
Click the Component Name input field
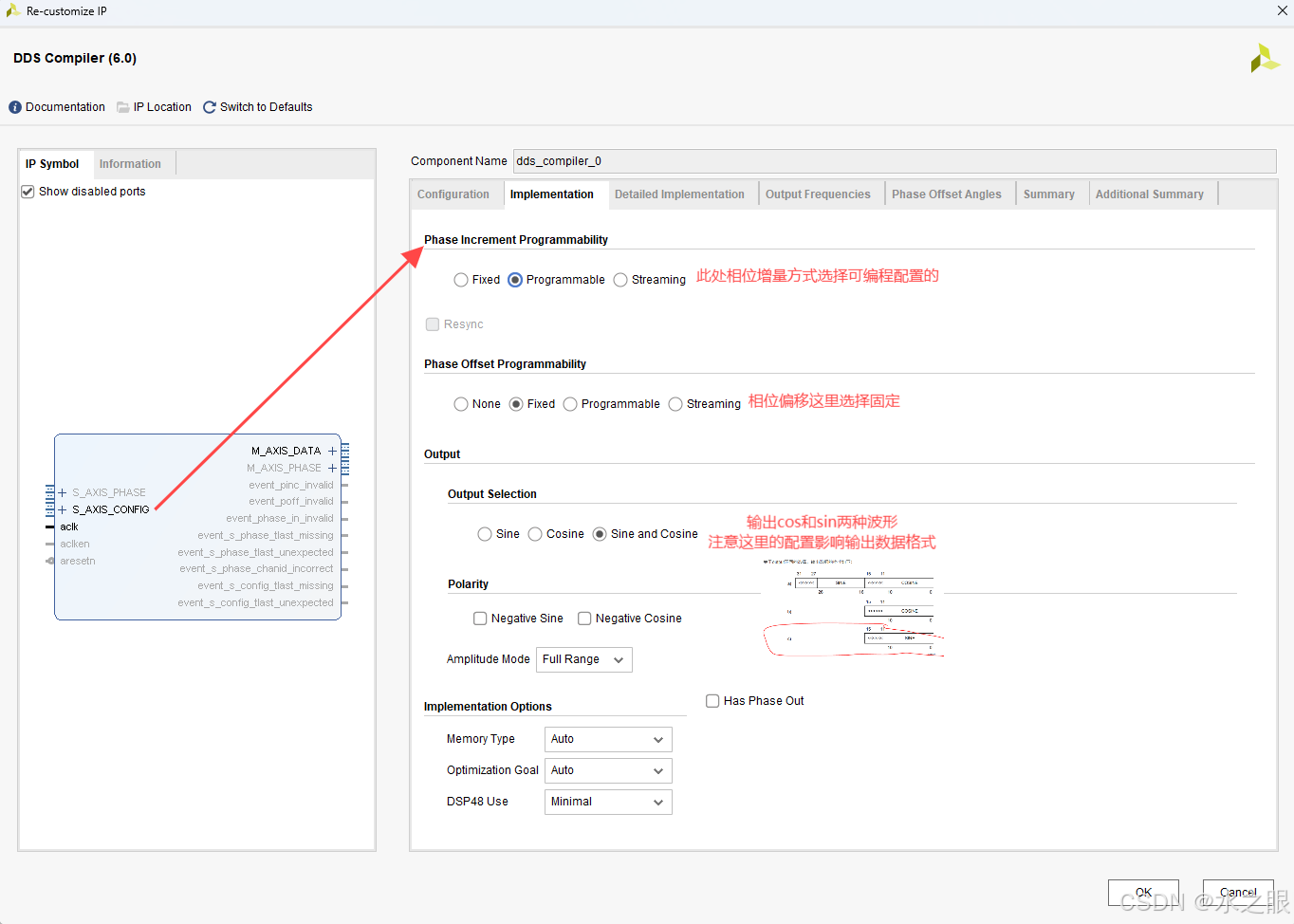pyautogui.click(x=895, y=161)
